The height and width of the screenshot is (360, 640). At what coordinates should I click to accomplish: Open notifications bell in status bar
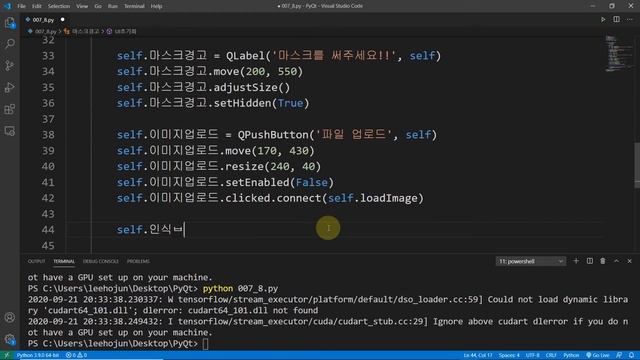click(631, 355)
